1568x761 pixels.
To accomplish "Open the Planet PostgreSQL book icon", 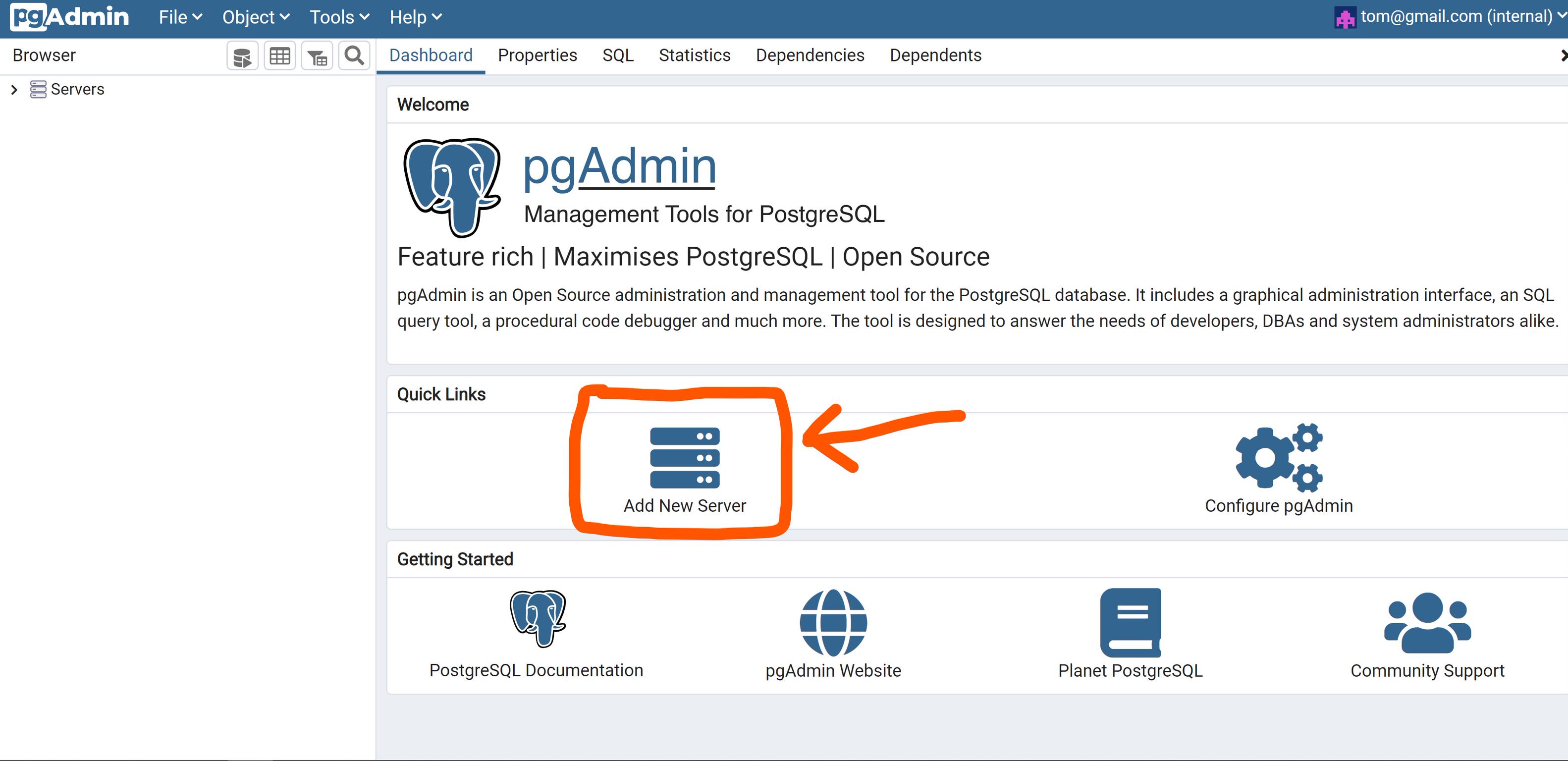I will tap(1131, 622).
